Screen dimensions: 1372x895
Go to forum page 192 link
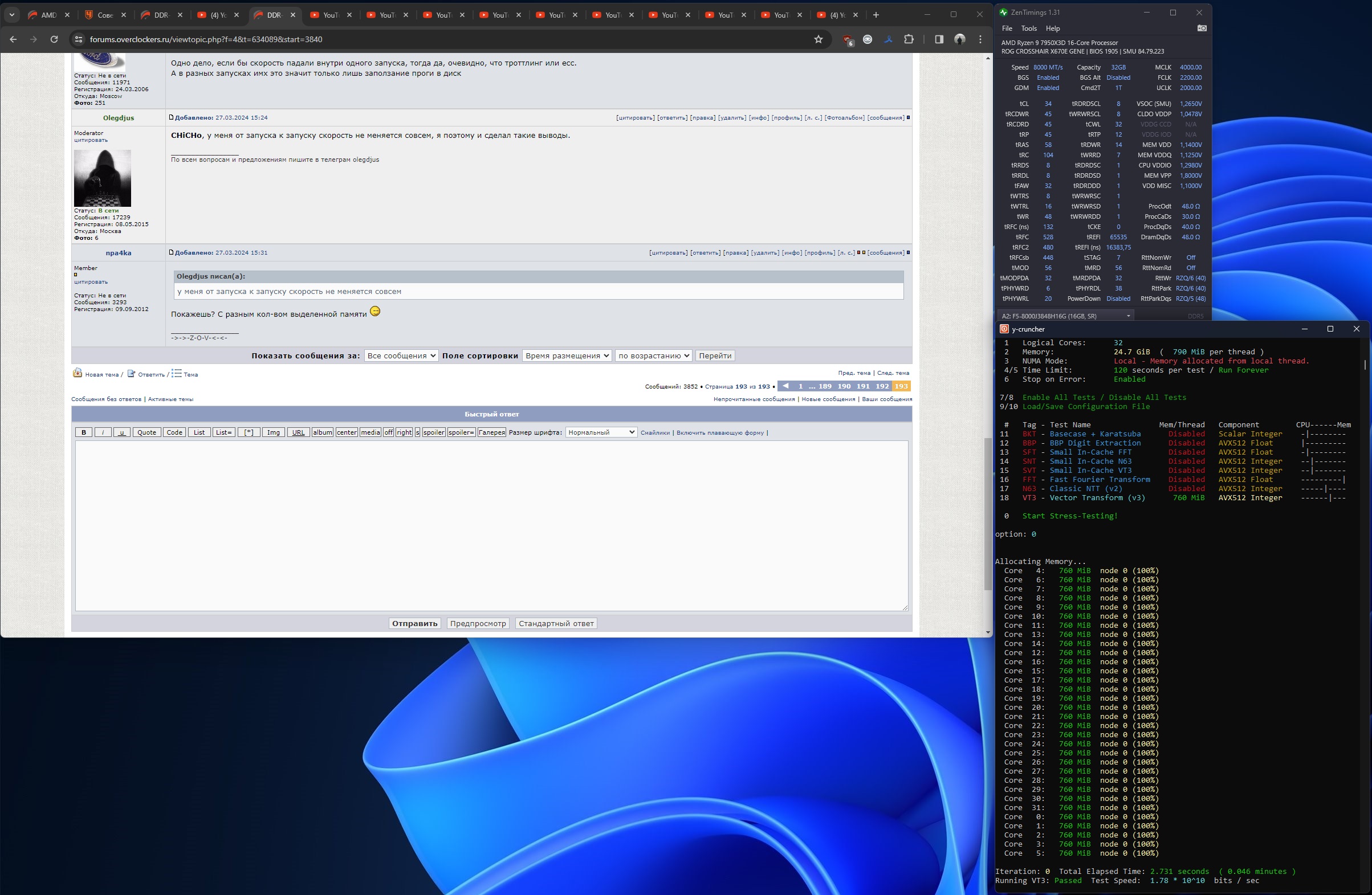point(882,386)
